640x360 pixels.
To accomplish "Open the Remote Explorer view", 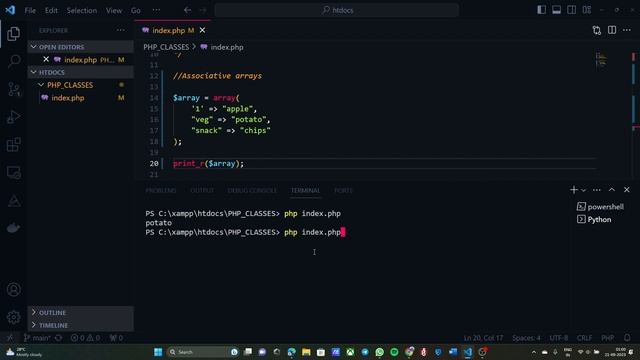I will pyautogui.click(x=13, y=172).
